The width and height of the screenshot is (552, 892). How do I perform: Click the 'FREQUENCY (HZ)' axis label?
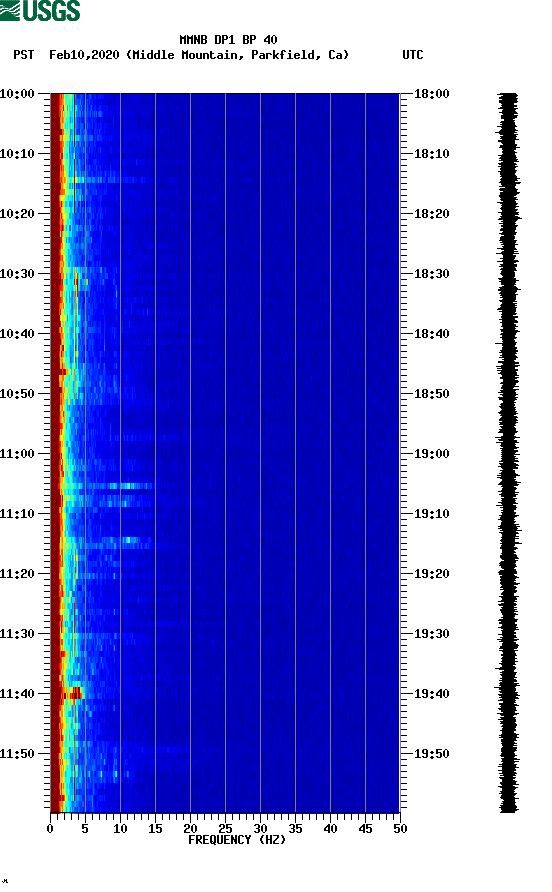(x=237, y=840)
